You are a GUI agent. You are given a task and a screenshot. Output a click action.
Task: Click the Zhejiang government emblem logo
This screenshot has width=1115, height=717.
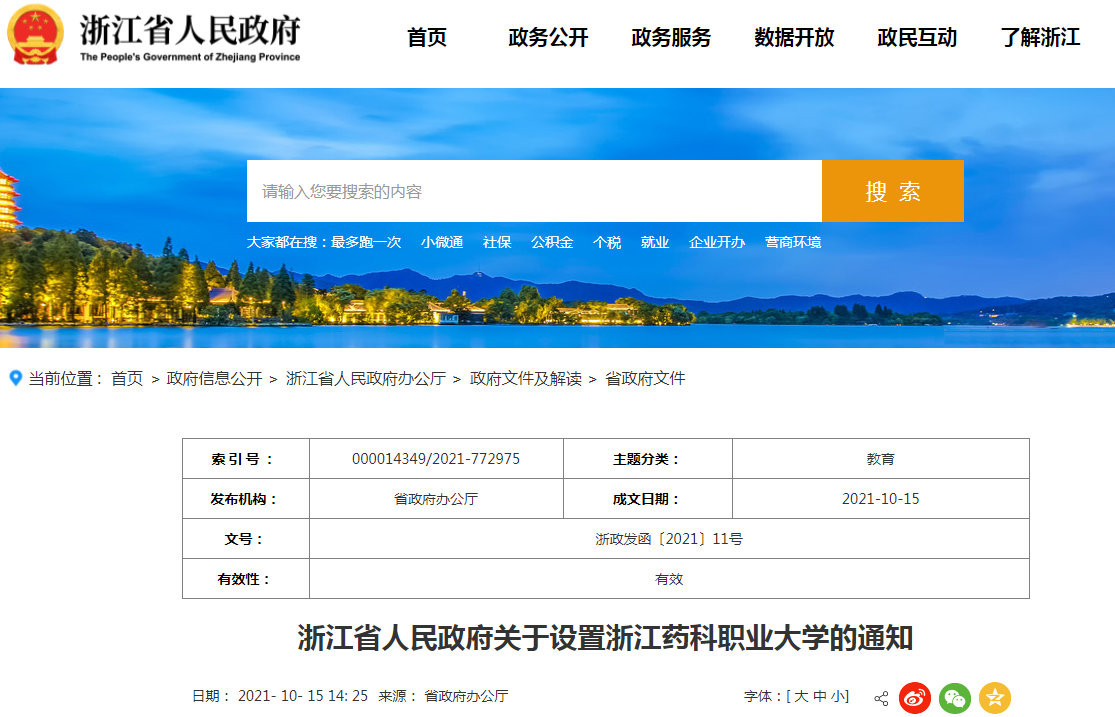(x=38, y=34)
